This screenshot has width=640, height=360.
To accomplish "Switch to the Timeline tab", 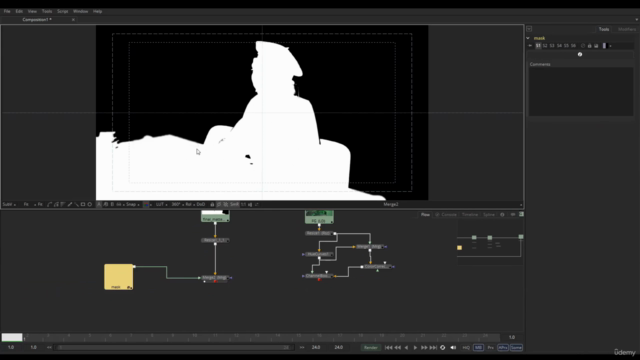I will point(469,214).
